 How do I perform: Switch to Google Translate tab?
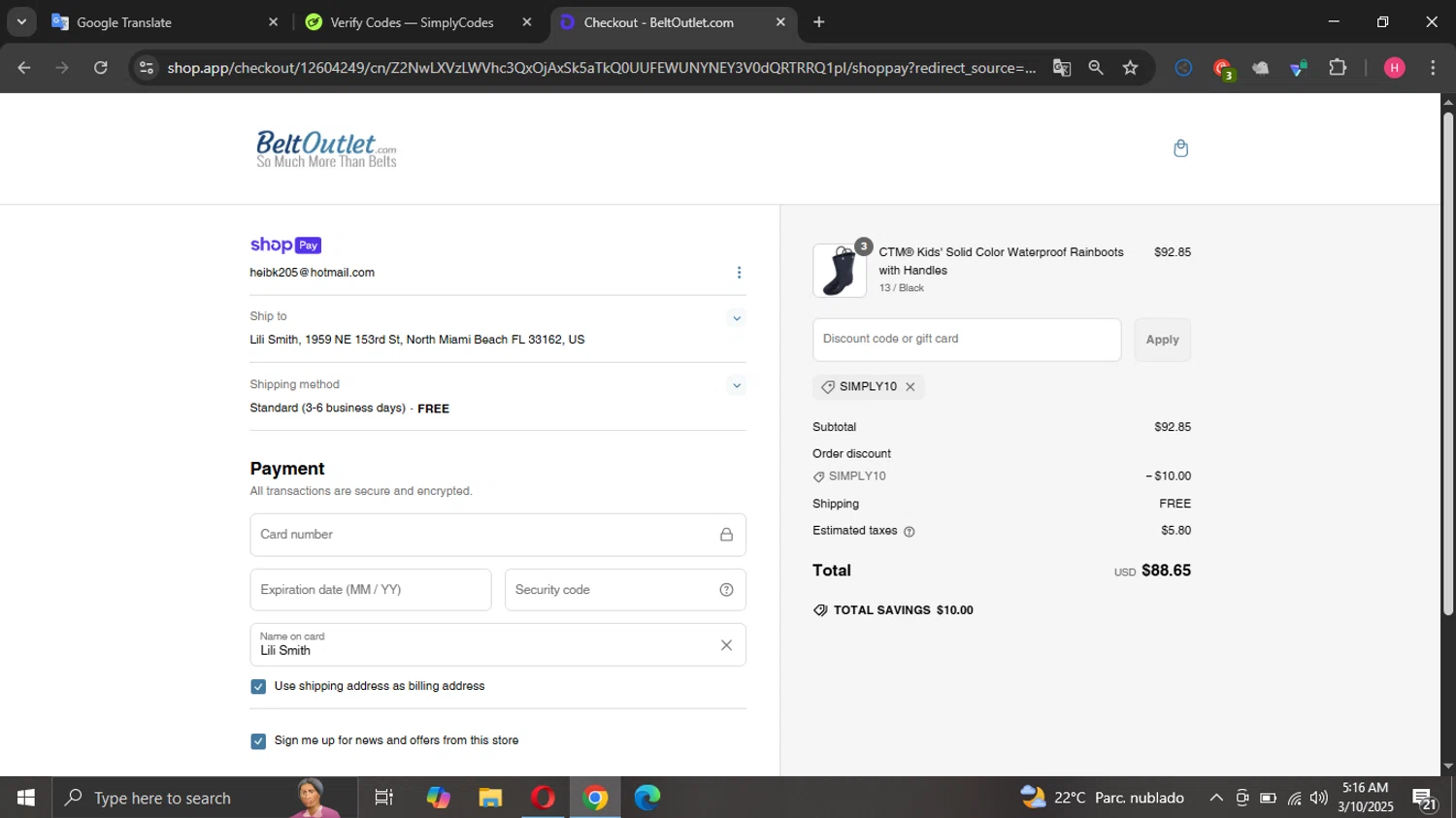click(162, 22)
